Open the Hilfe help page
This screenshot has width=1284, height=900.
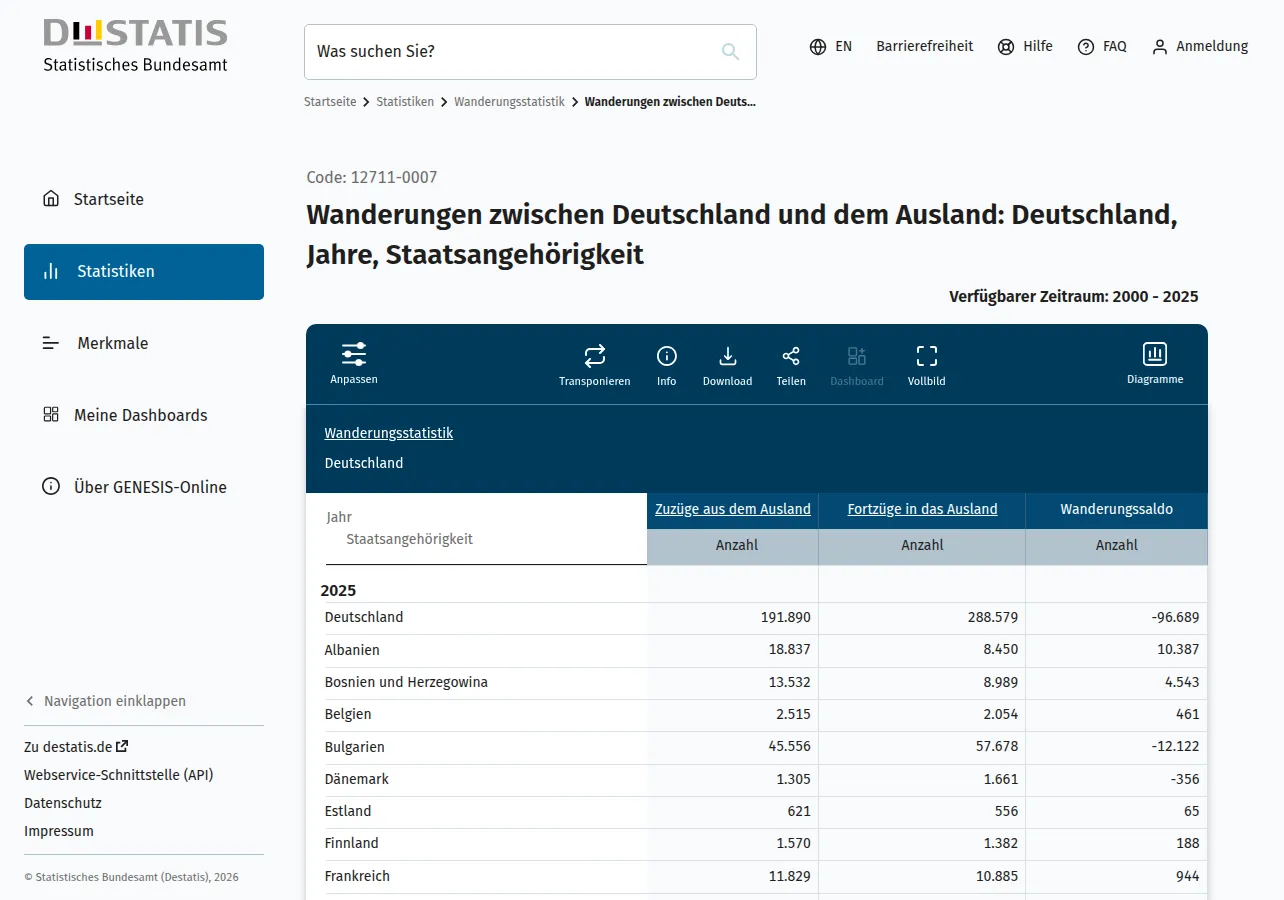click(1025, 46)
